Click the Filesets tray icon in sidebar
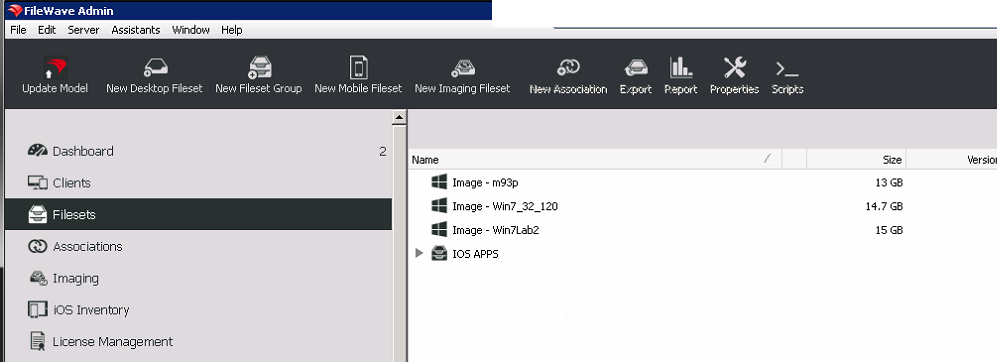Image resolution: width=997 pixels, height=362 pixels. pyautogui.click(x=38, y=214)
